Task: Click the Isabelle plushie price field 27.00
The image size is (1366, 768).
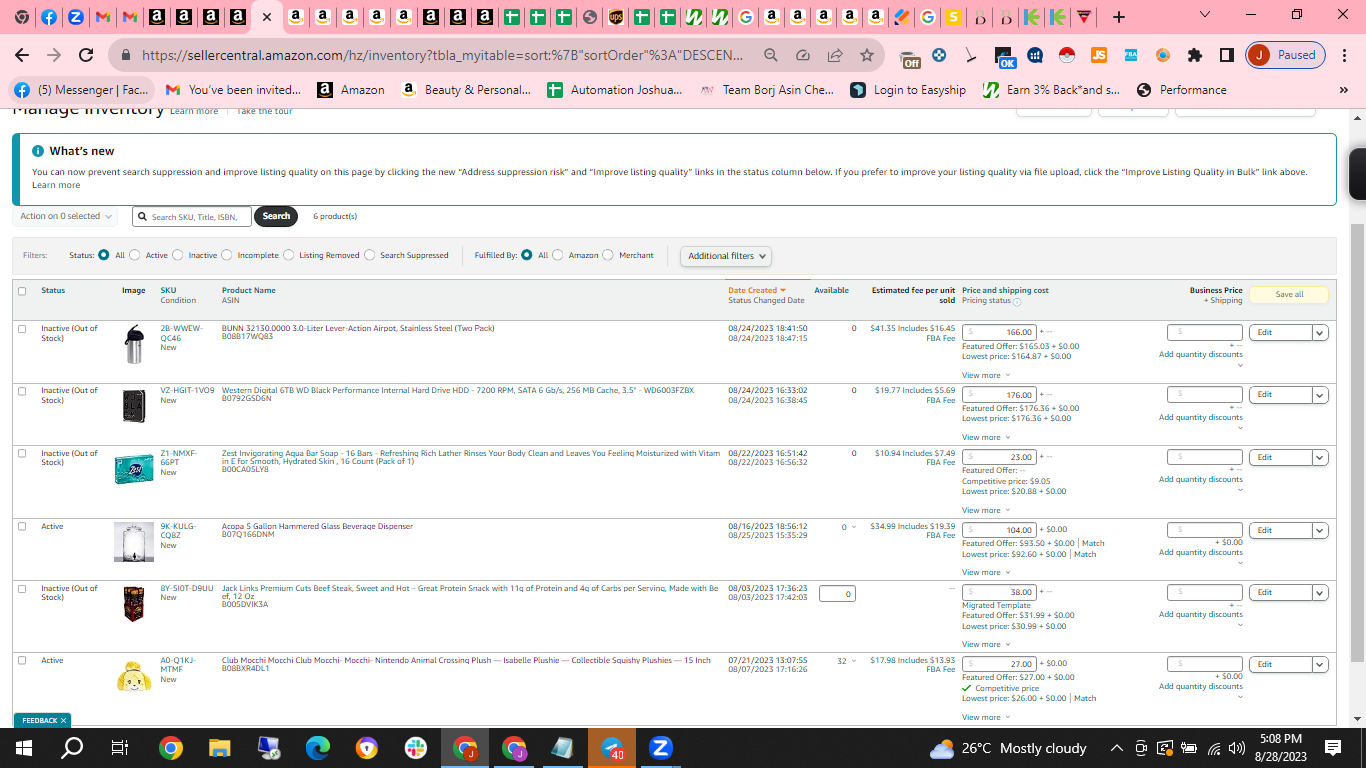Action: (x=998, y=664)
